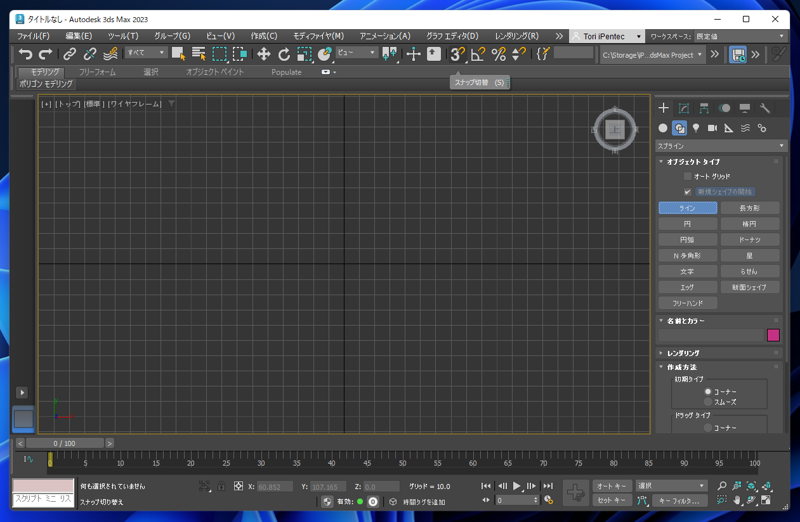Image resolution: width=800 pixels, height=522 pixels.
Task: Click the Undo arrow icon
Action: click(25, 54)
